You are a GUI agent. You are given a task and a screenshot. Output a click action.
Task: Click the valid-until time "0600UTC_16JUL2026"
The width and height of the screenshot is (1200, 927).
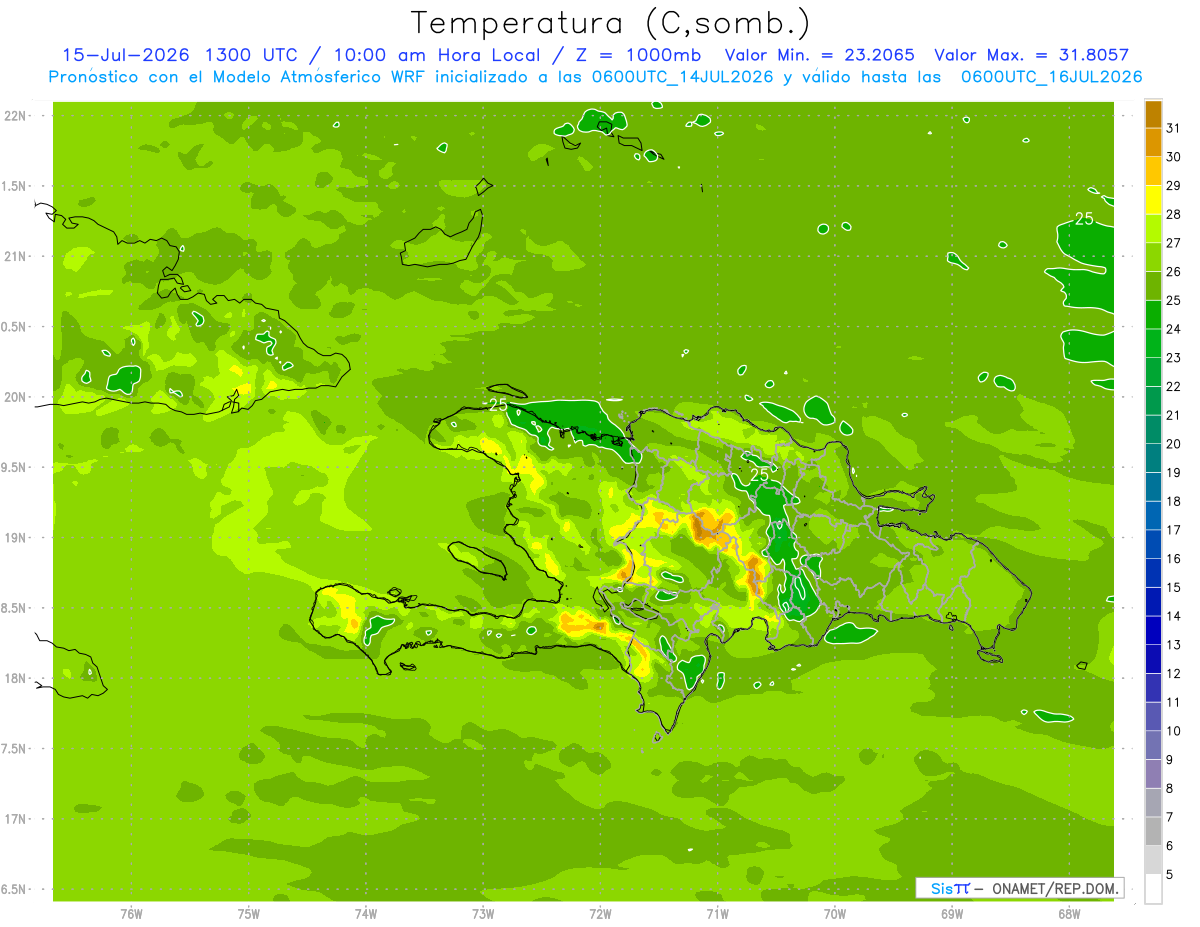point(1051,76)
